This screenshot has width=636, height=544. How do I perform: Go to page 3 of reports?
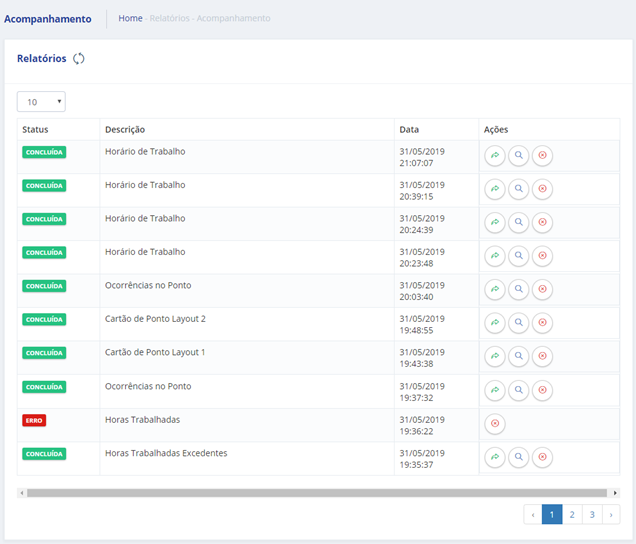(x=592, y=515)
